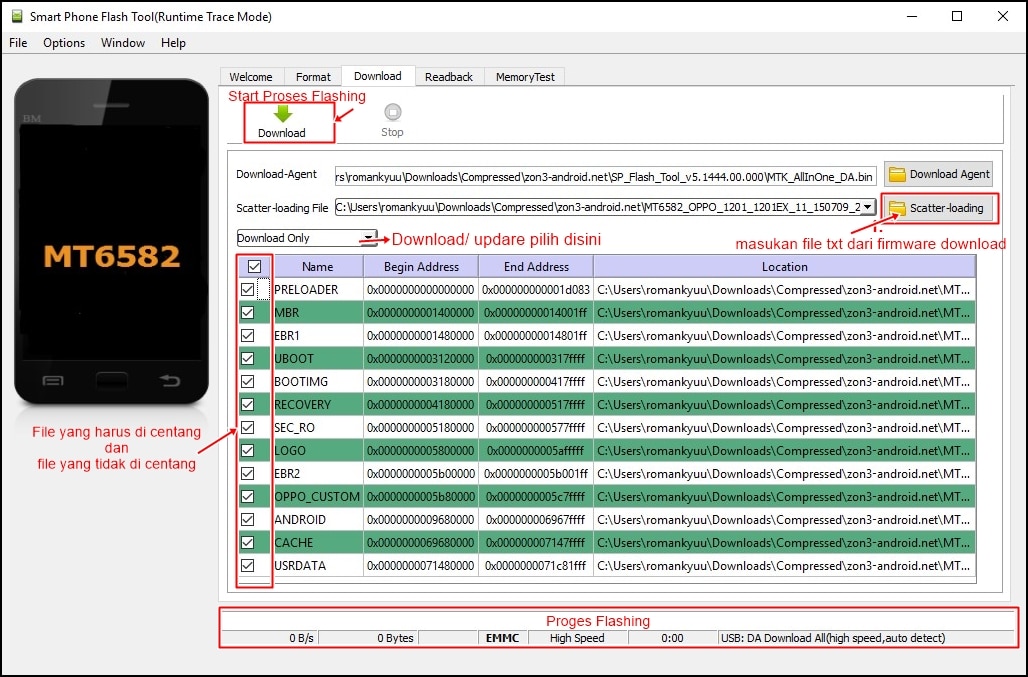Click the Location cell of USRDATA row

785,566
